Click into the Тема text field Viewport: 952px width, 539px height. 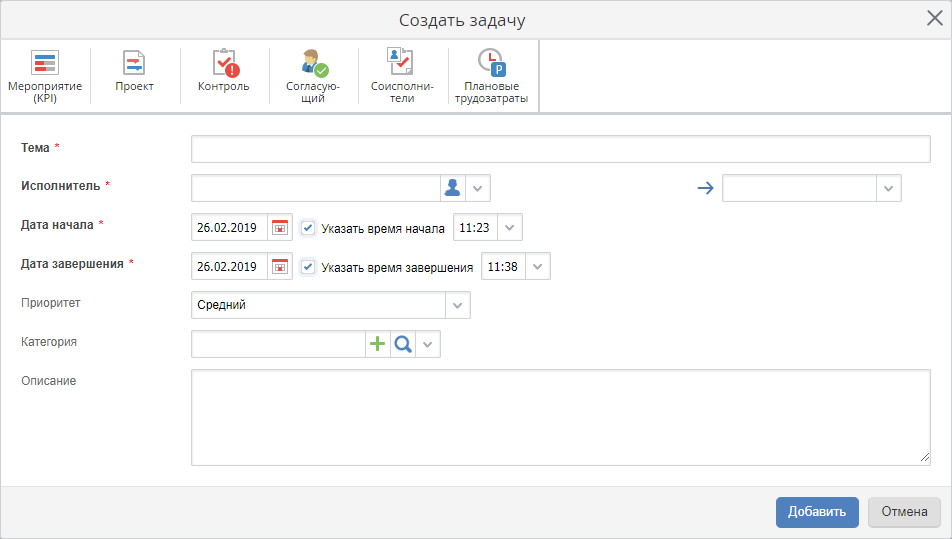(x=560, y=149)
